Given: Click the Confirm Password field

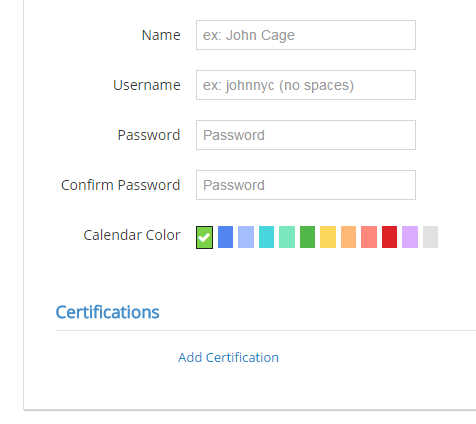Looking at the screenshot, I should pos(306,185).
